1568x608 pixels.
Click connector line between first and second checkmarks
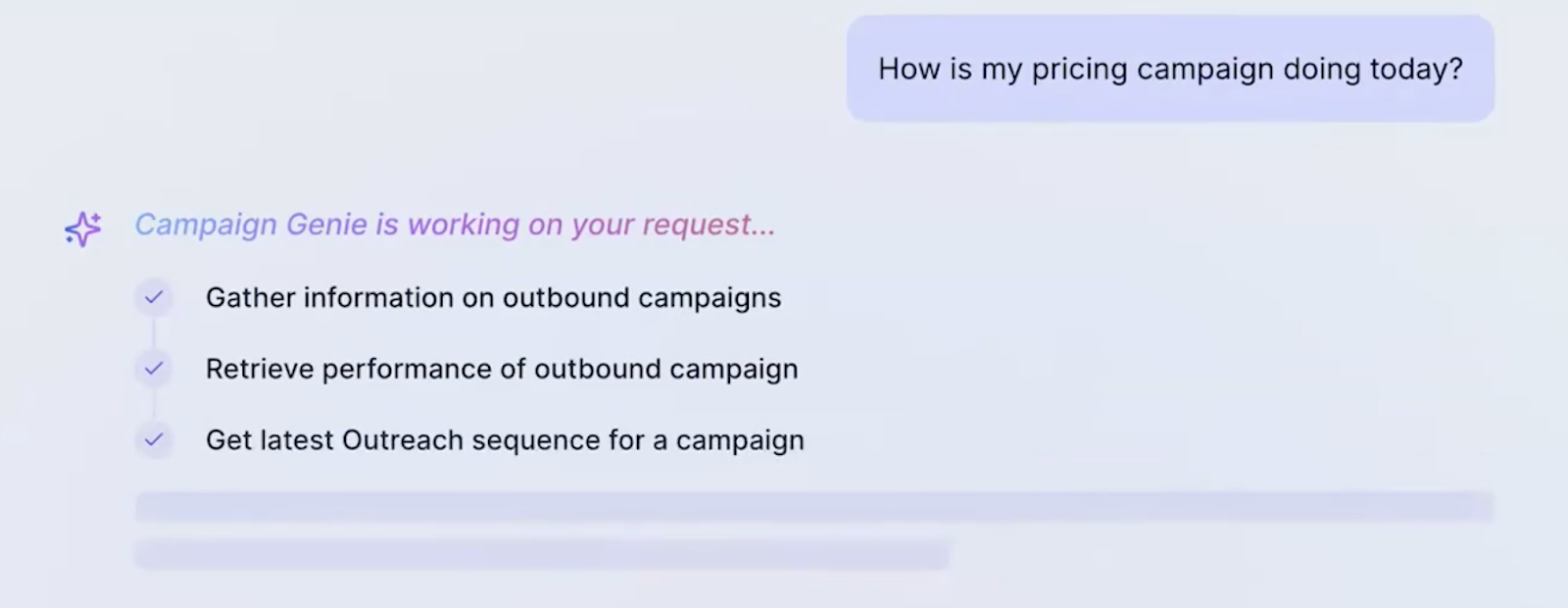coord(154,333)
